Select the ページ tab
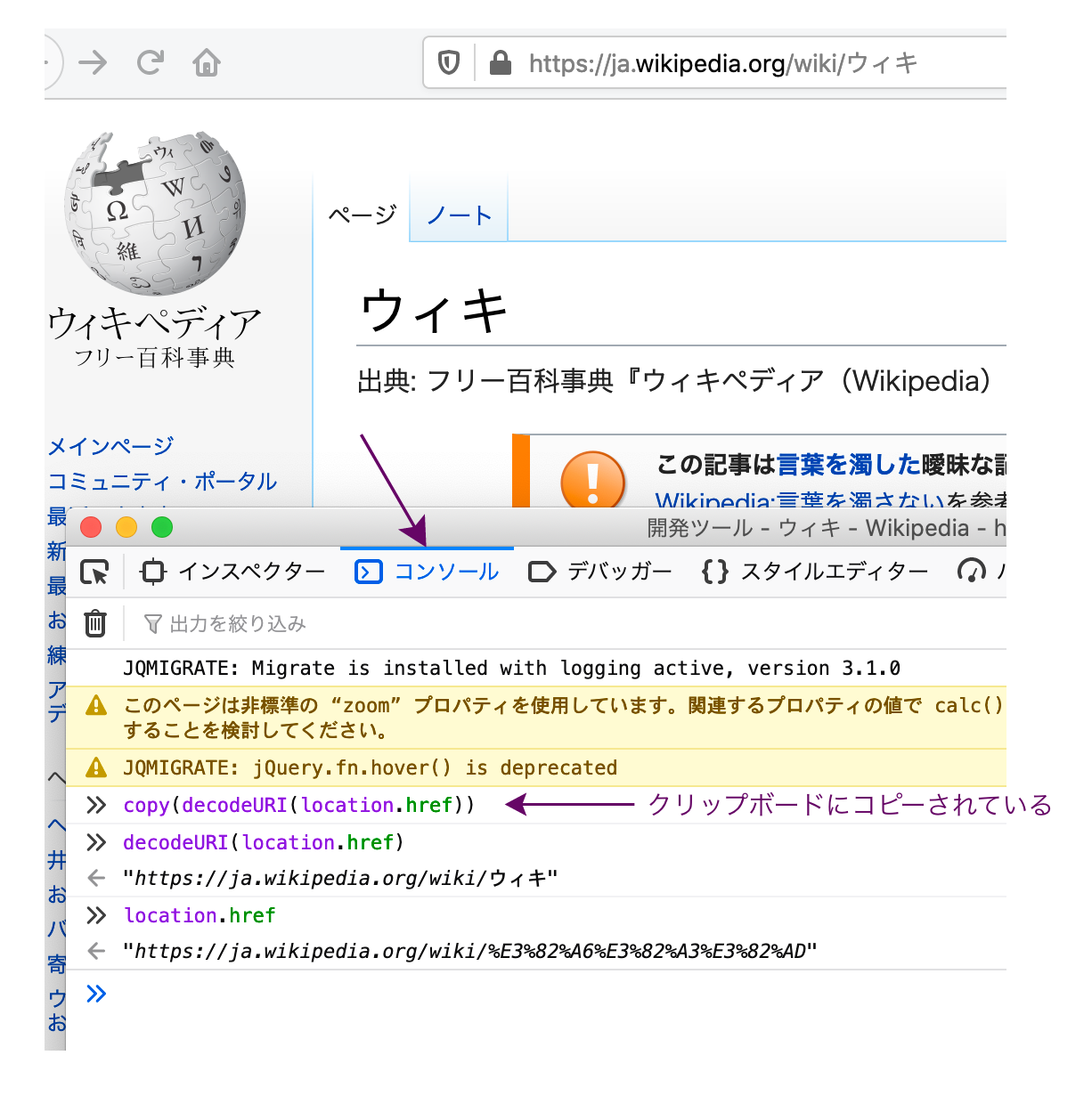Viewport: 1092px width, 1104px height. (362, 215)
